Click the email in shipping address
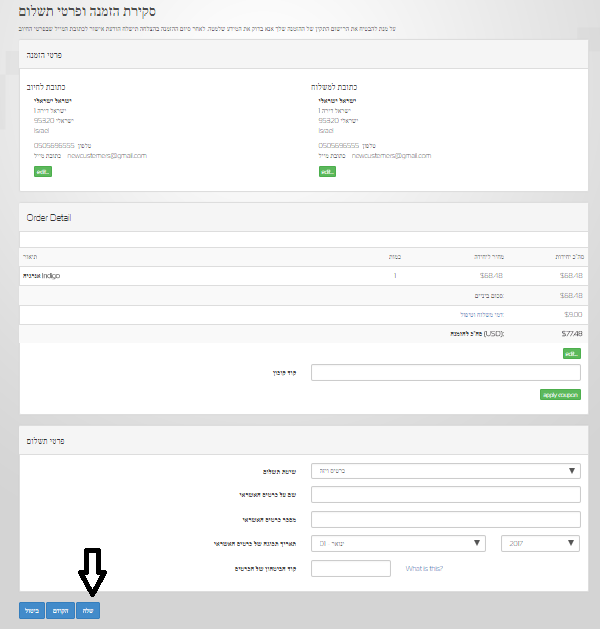The height and width of the screenshot is (629, 600). pyautogui.click(x=391, y=156)
